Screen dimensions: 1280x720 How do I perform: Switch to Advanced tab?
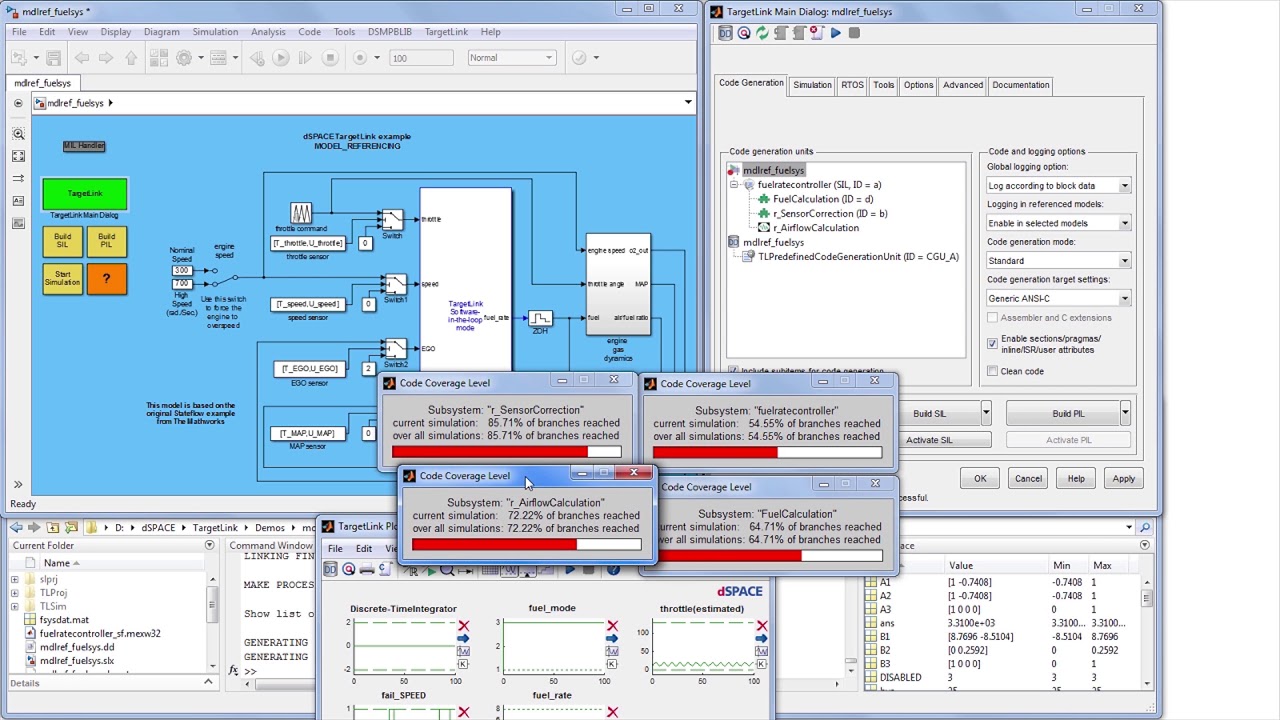click(x=963, y=85)
